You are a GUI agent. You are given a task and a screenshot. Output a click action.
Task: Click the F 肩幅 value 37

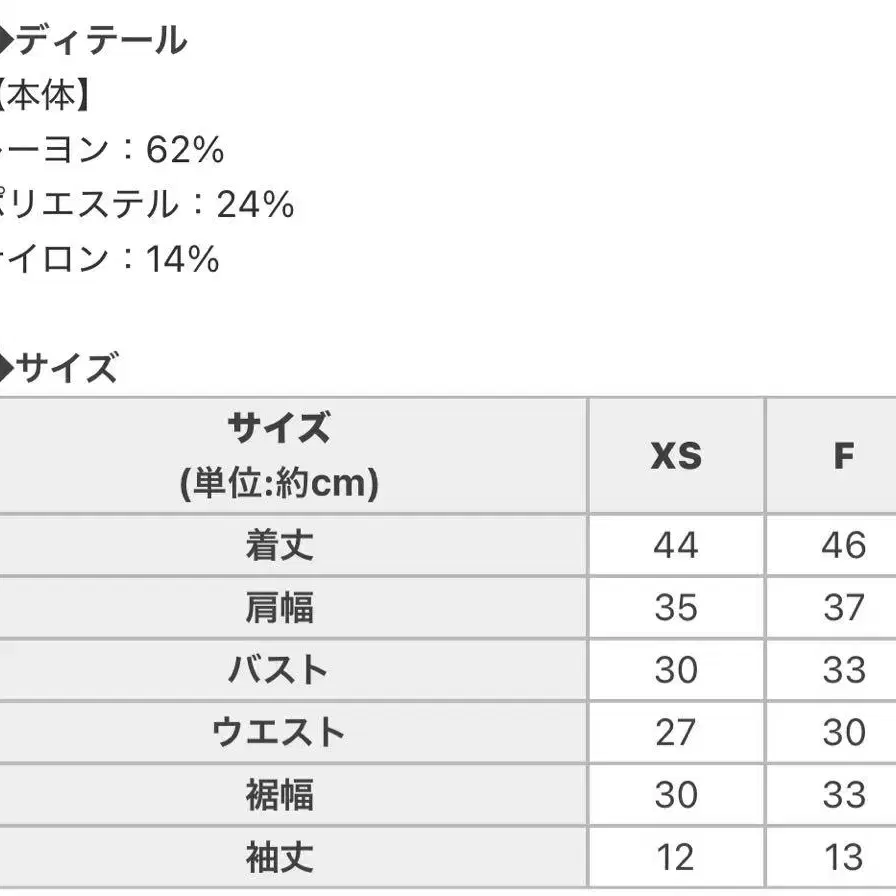pos(843,607)
